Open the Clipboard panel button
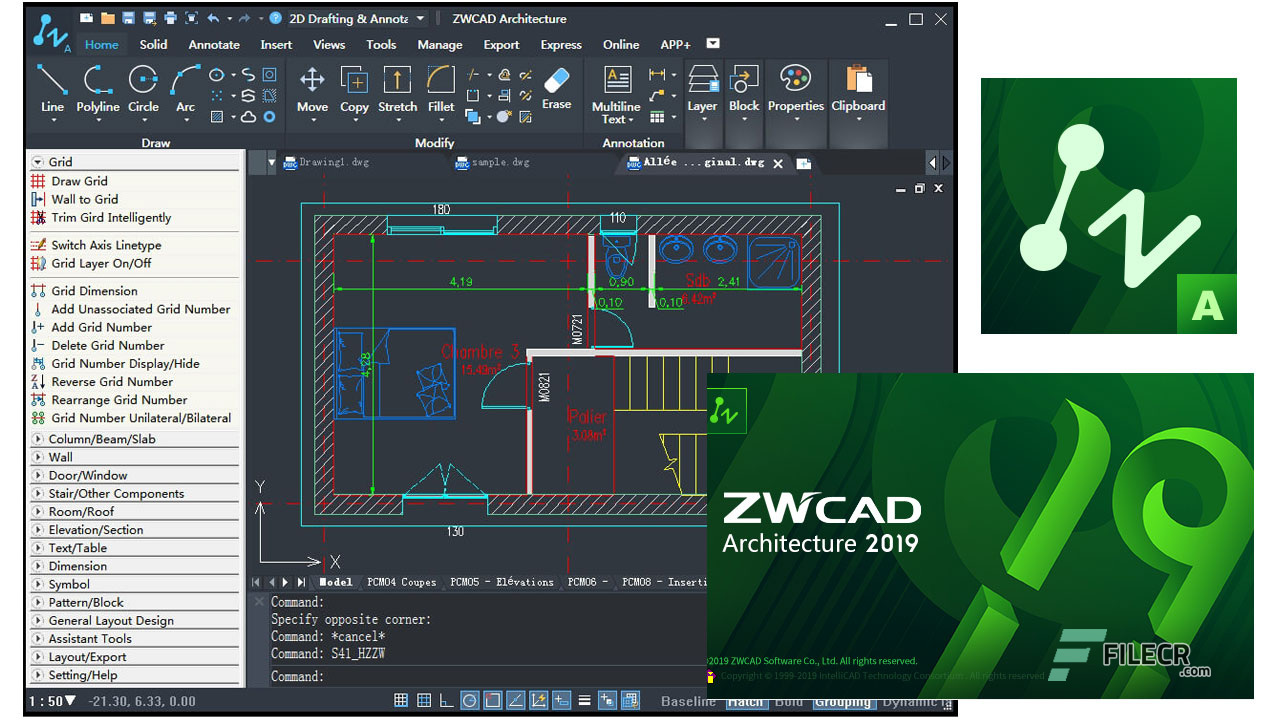The height and width of the screenshot is (720, 1280). pyautogui.click(x=858, y=92)
